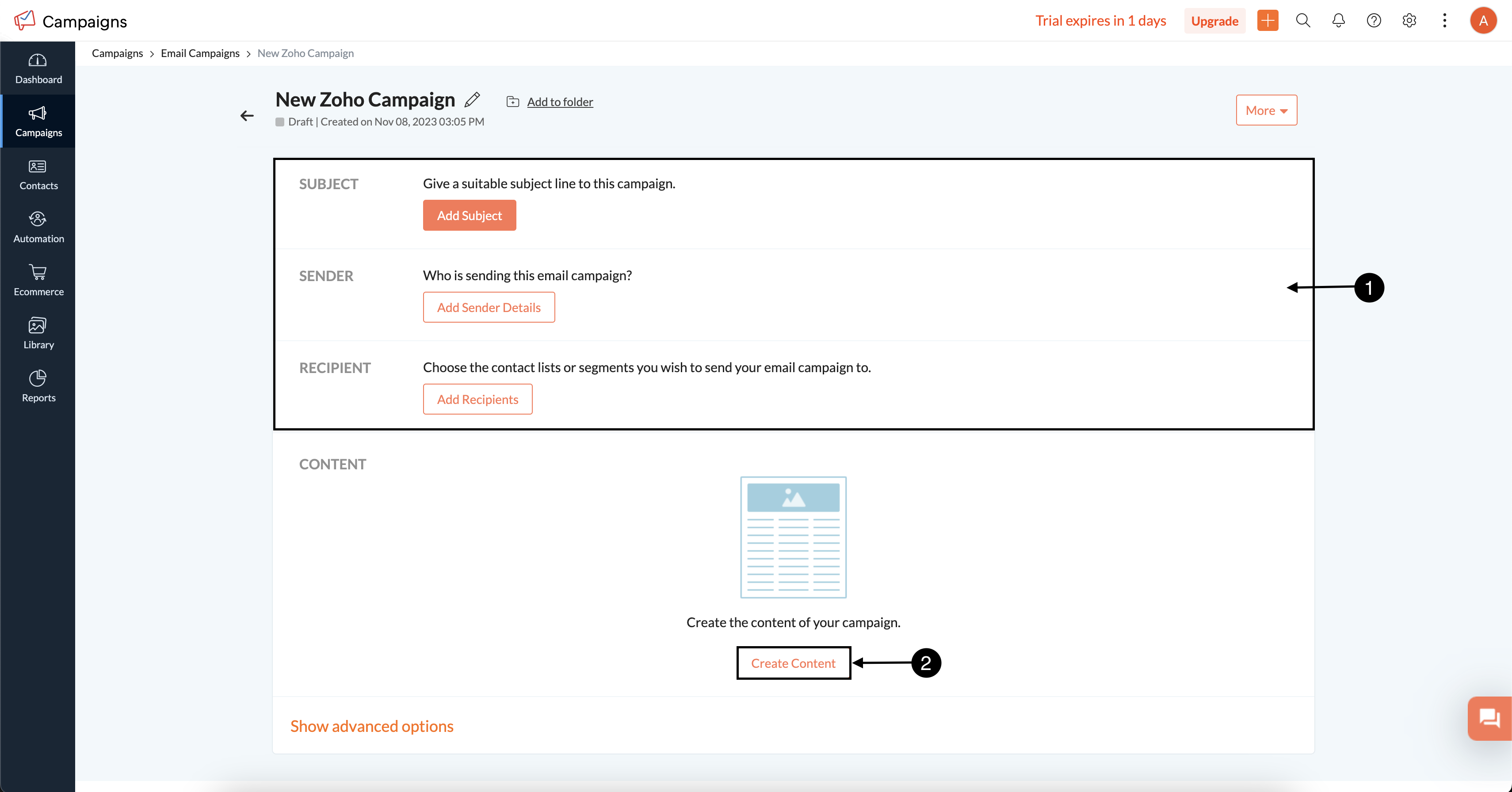Image resolution: width=1512 pixels, height=792 pixels.
Task: Click the Upgrade button
Action: coord(1214,20)
